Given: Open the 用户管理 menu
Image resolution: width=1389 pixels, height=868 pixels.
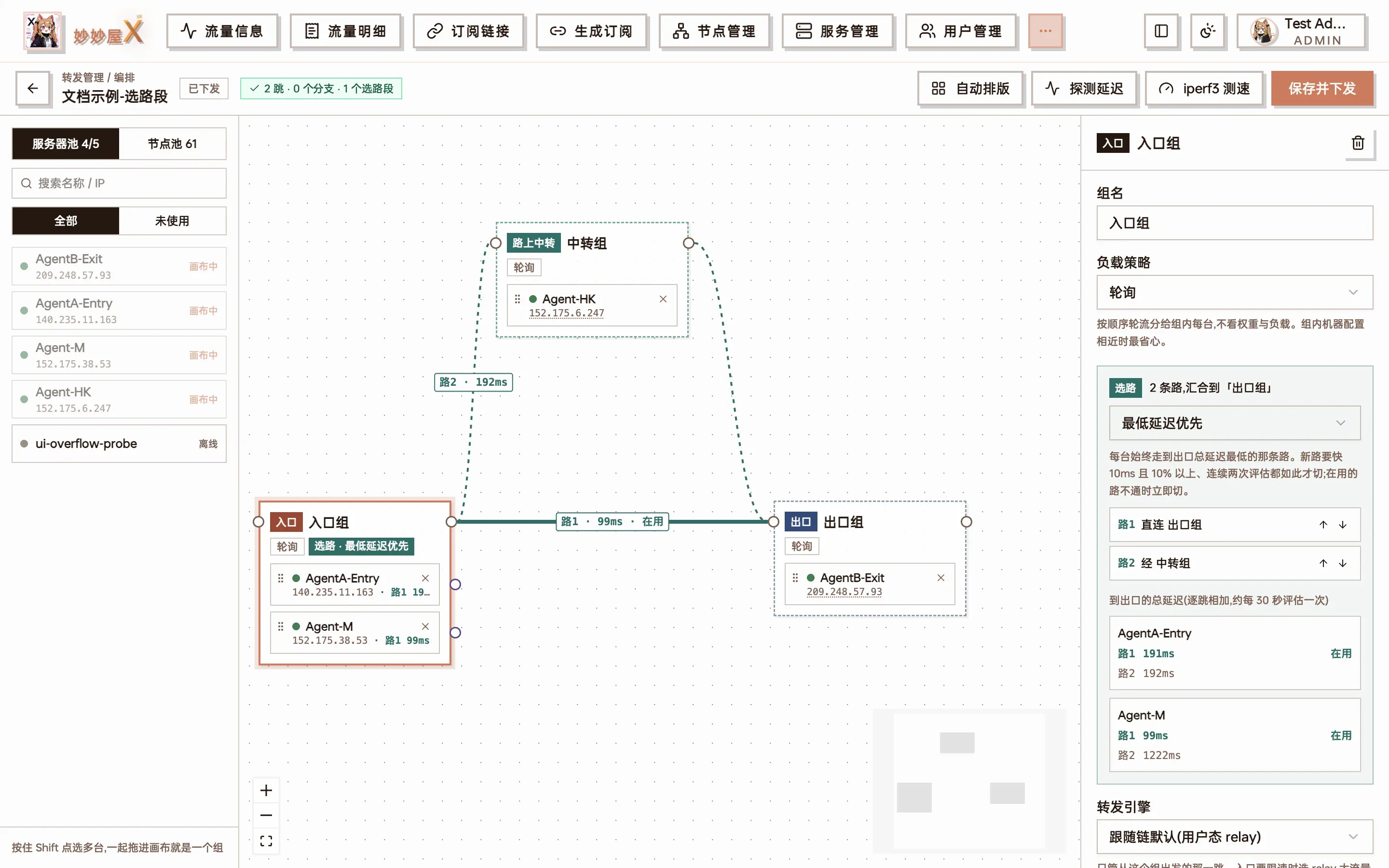Looking at the screenshot, I should point(960,31).
